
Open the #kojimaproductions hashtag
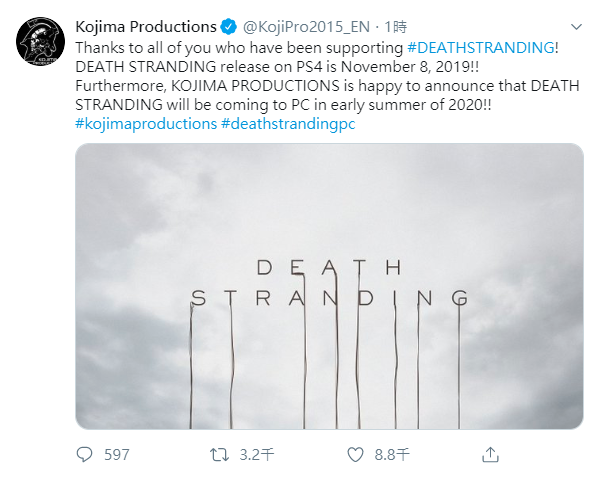click(146, 123)
